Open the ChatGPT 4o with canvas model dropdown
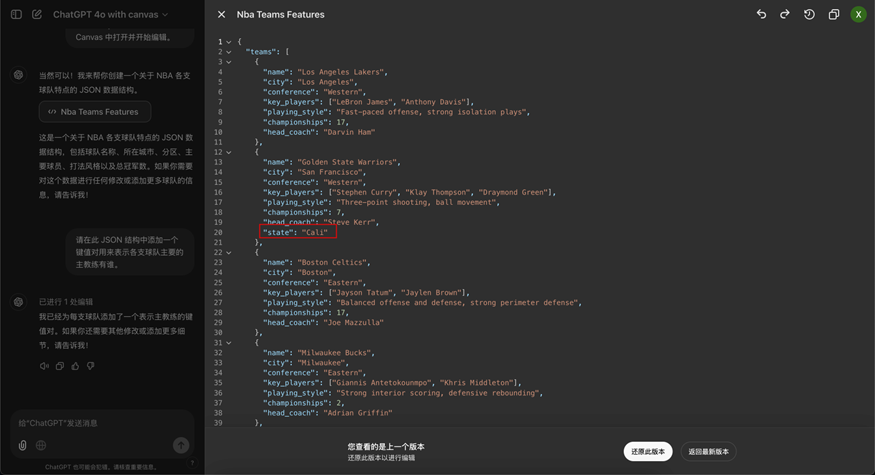 [x=110, y=15]
